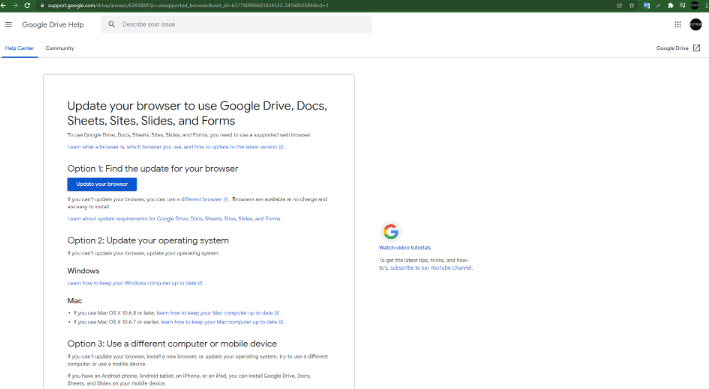Open the Extensions puzzle piece menu
The height and width of the screenshot is (389, 709).
pos(671,5)
